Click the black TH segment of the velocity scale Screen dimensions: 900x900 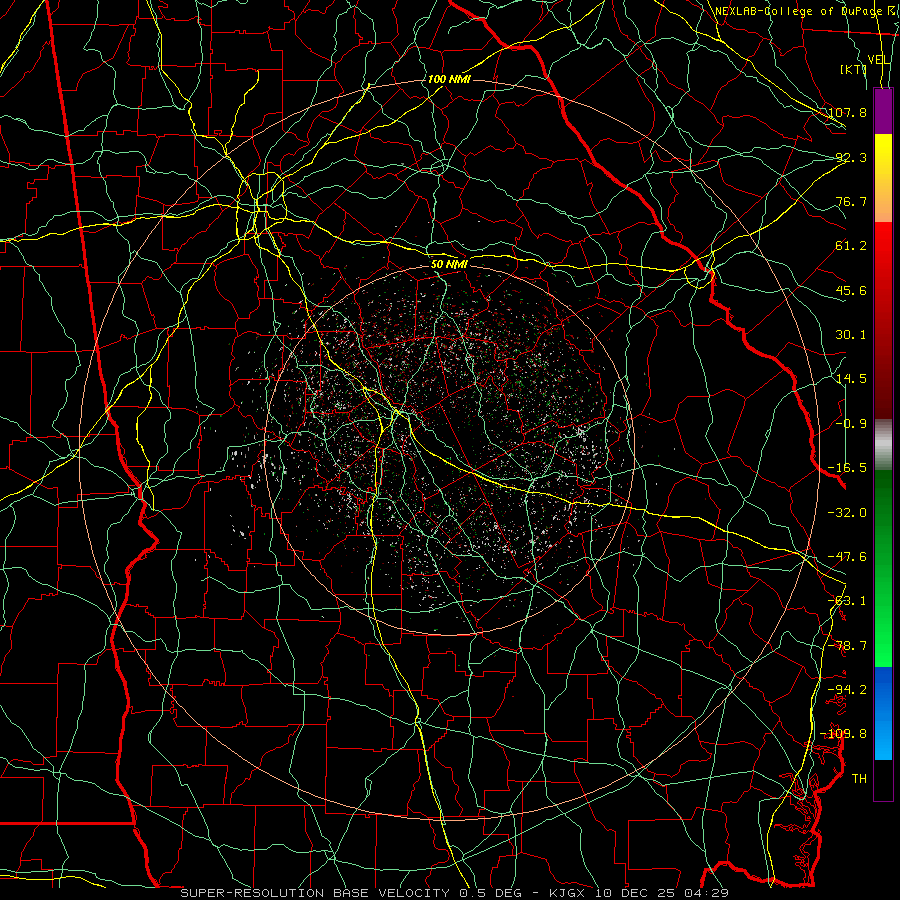coord(883,780)
